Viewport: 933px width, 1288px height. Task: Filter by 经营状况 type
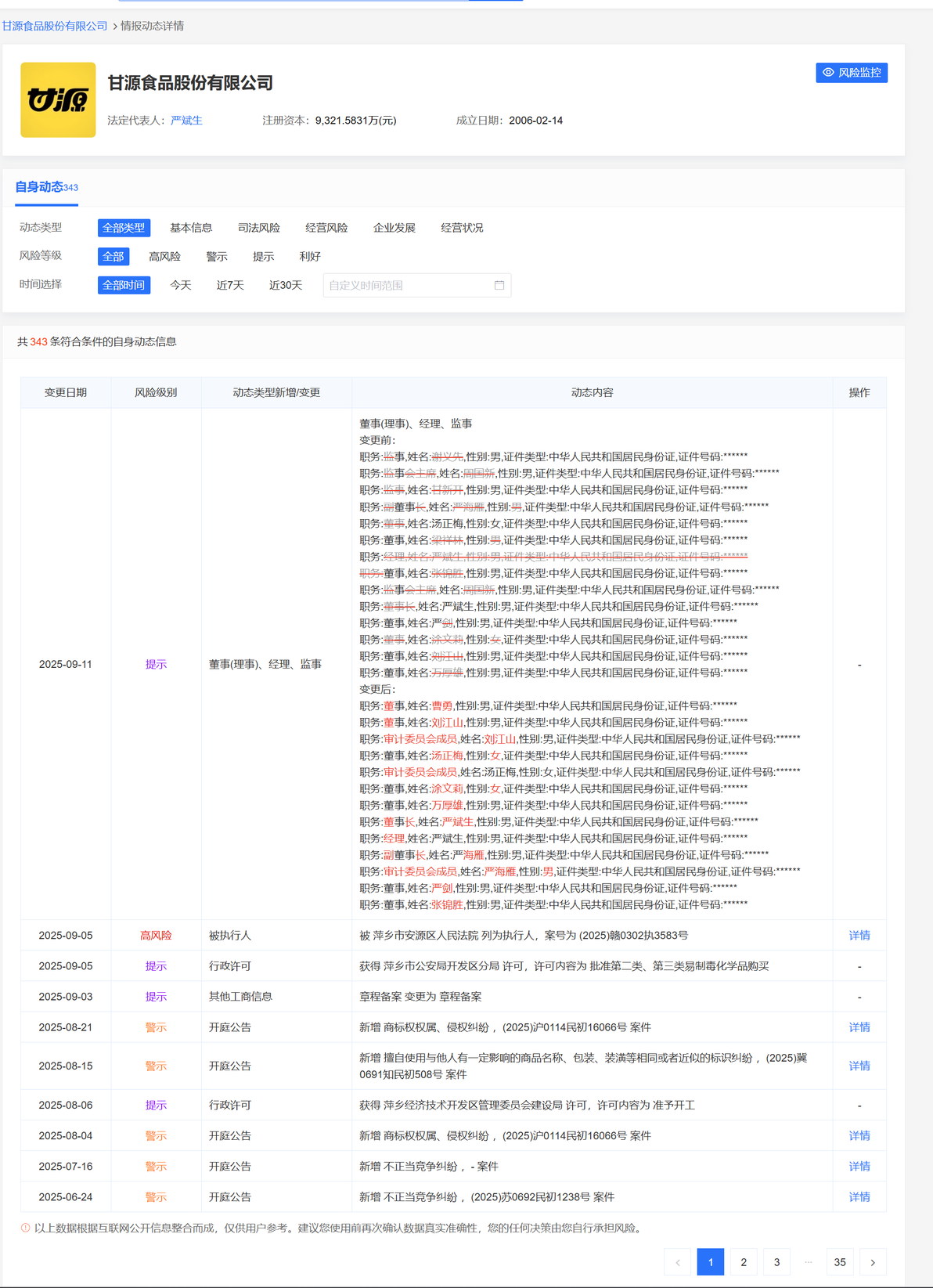click(462, 228)
